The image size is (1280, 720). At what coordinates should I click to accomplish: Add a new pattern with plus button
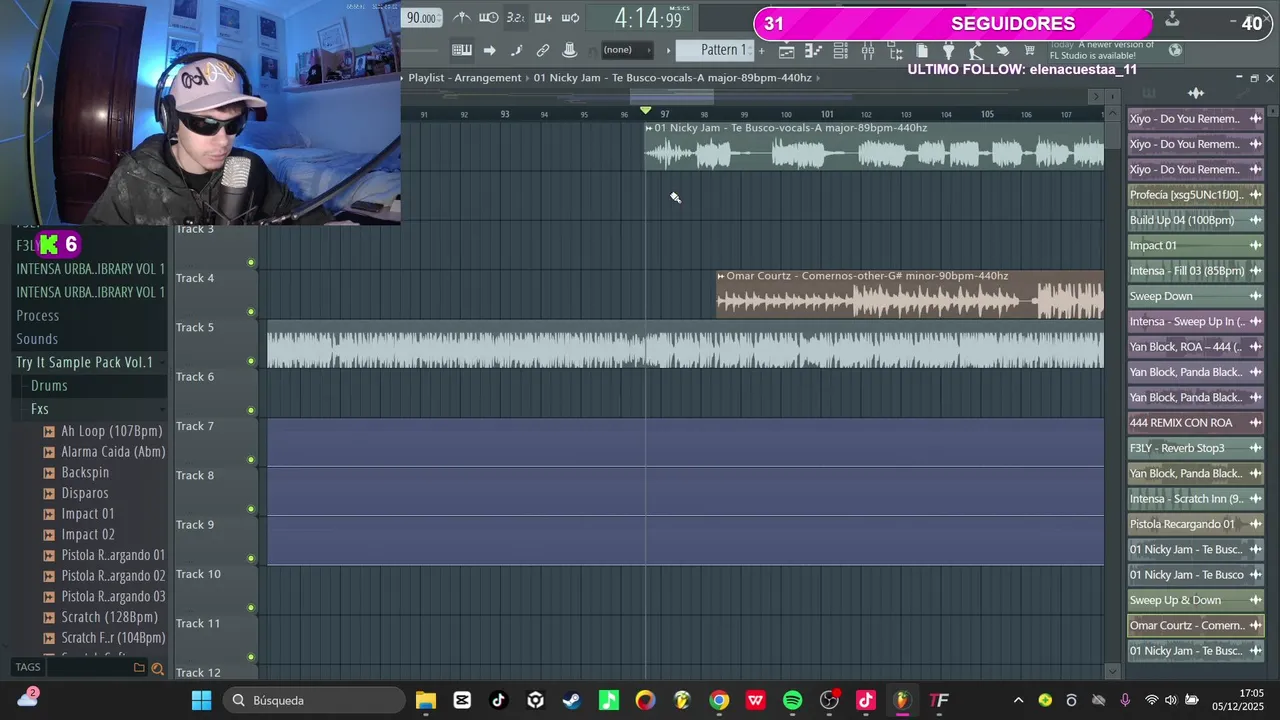click(x=762, y=50)
